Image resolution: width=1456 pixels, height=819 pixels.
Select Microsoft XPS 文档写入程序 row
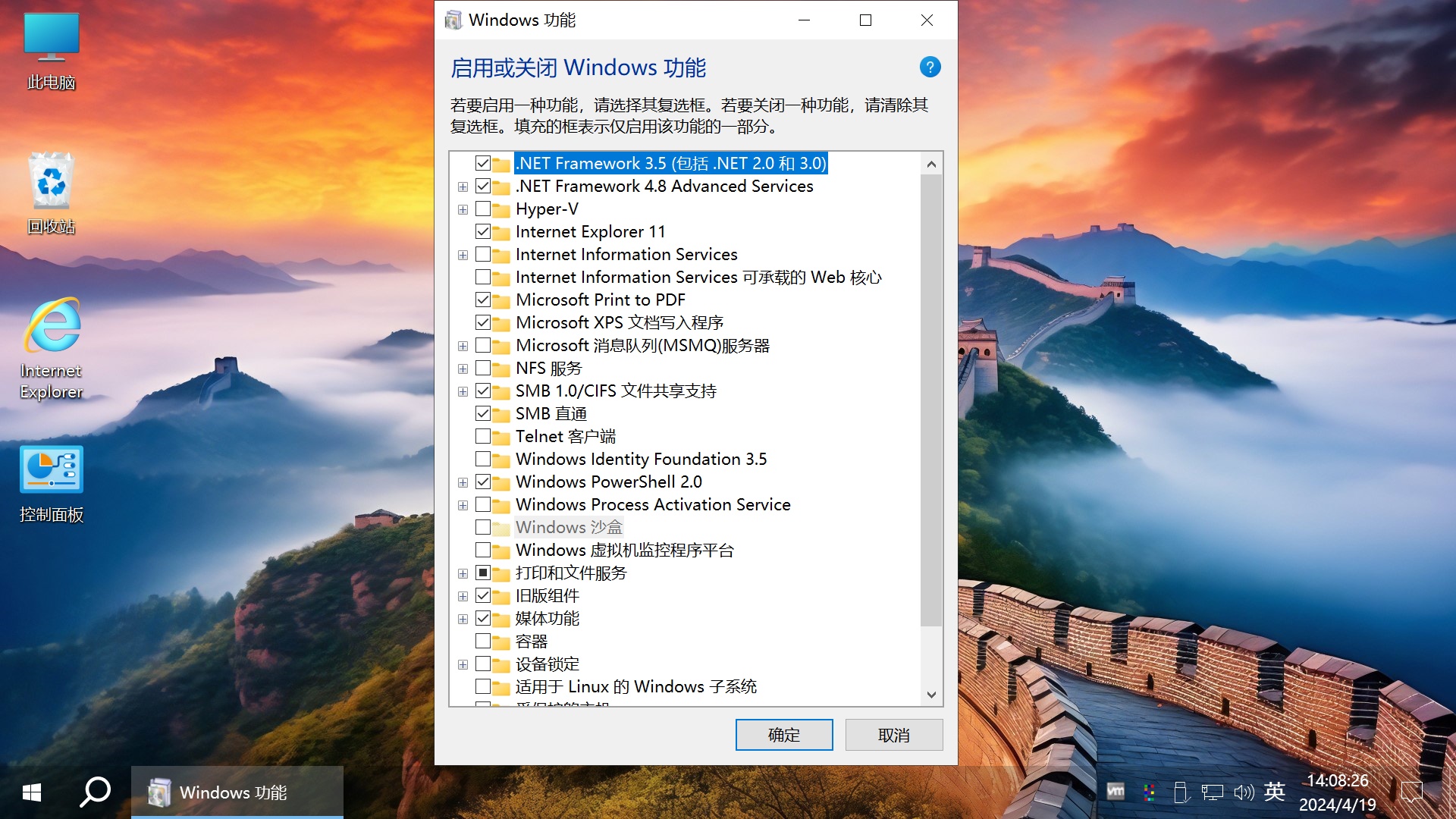point(620,322)
